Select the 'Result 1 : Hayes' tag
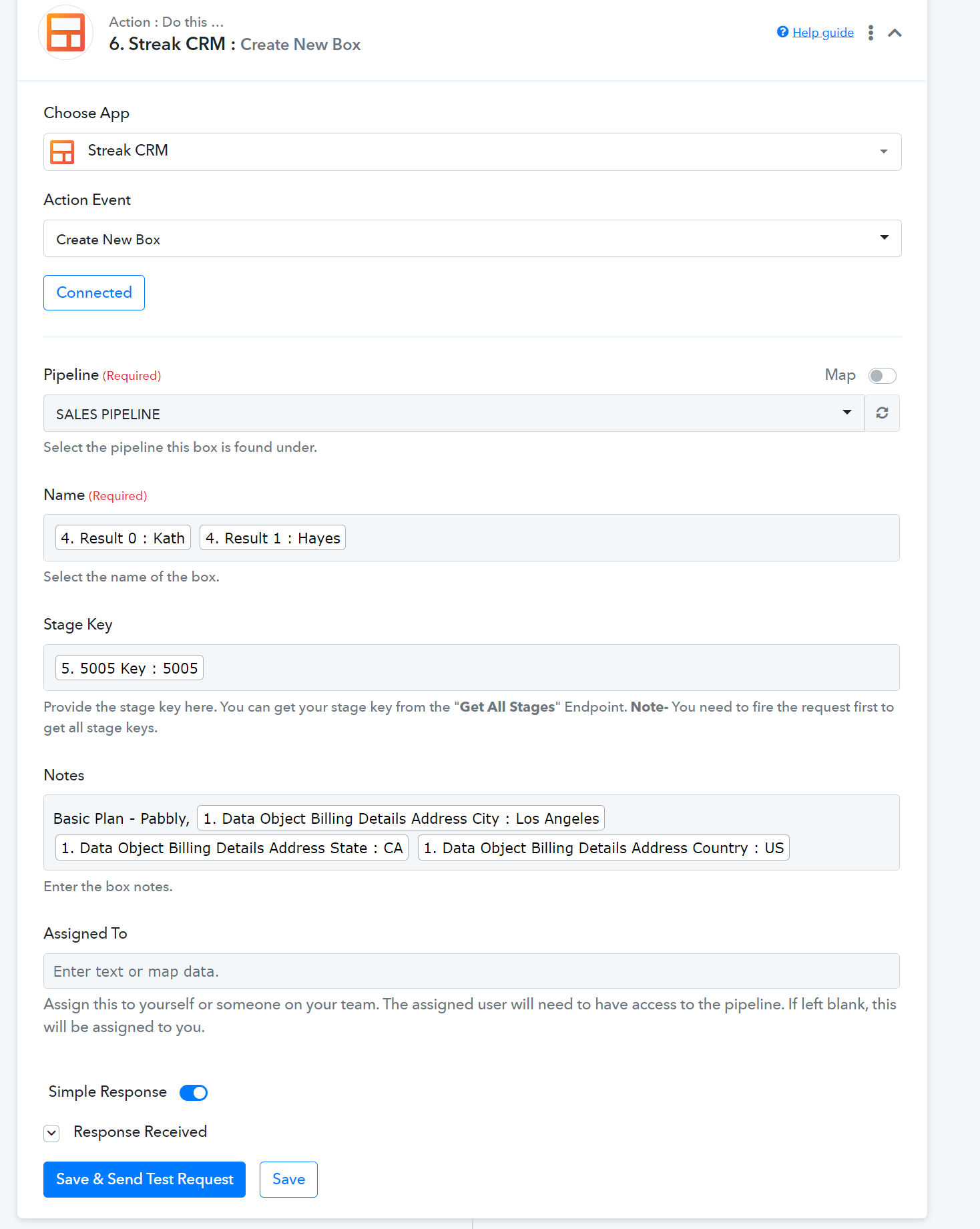980x1229 pixels. click(272, 538)
